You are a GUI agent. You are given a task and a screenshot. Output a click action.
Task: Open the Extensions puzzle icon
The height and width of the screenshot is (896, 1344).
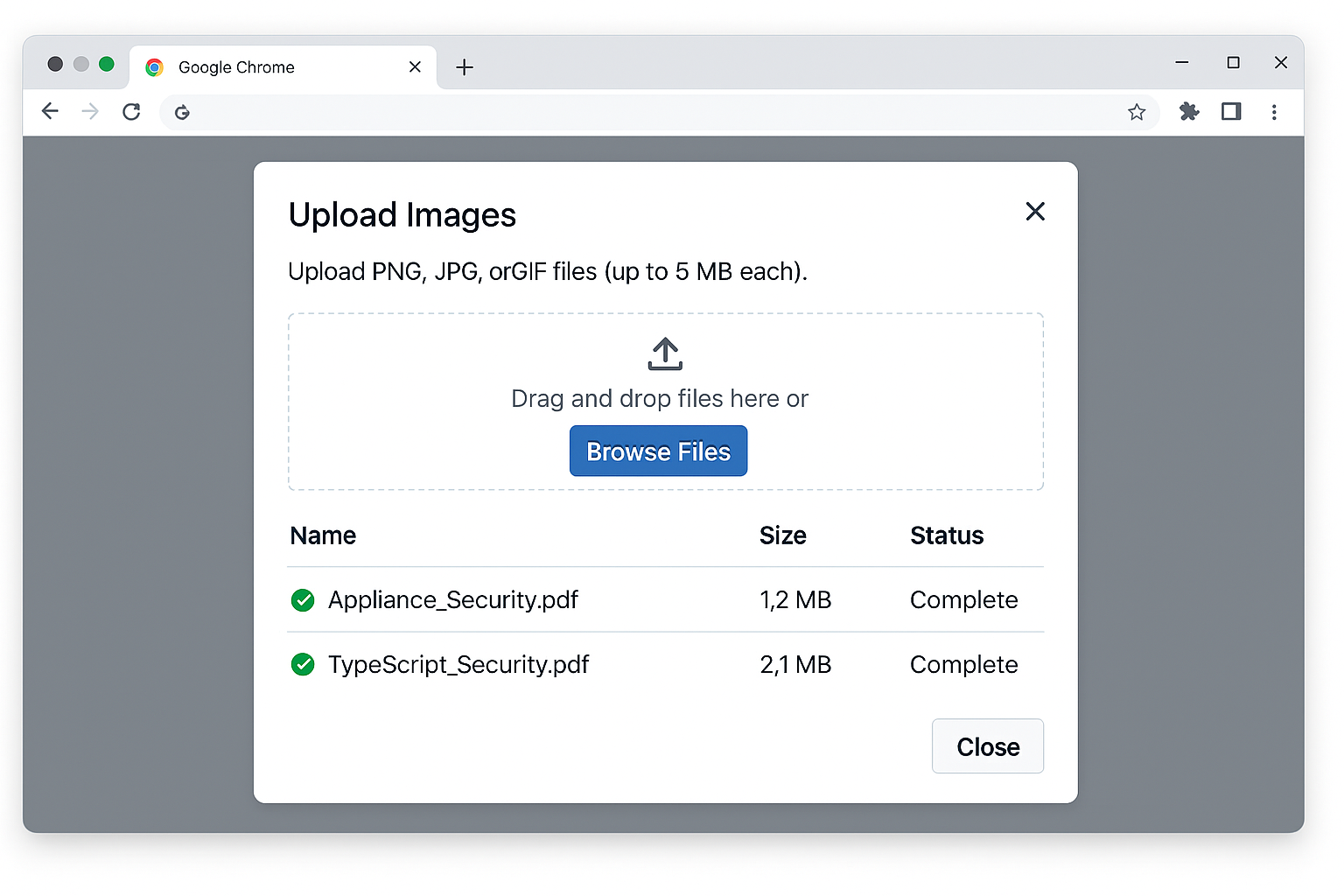[1188, 112]
